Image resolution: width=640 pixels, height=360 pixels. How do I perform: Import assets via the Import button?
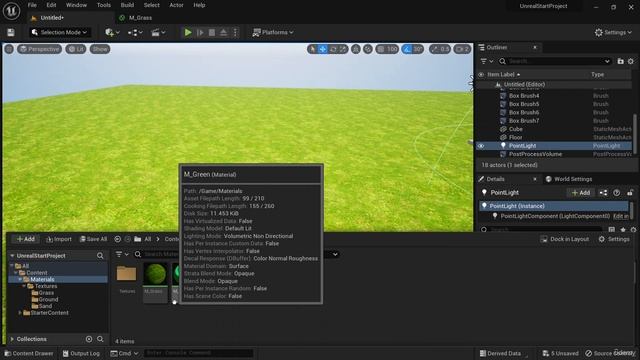tap(59, 239)
